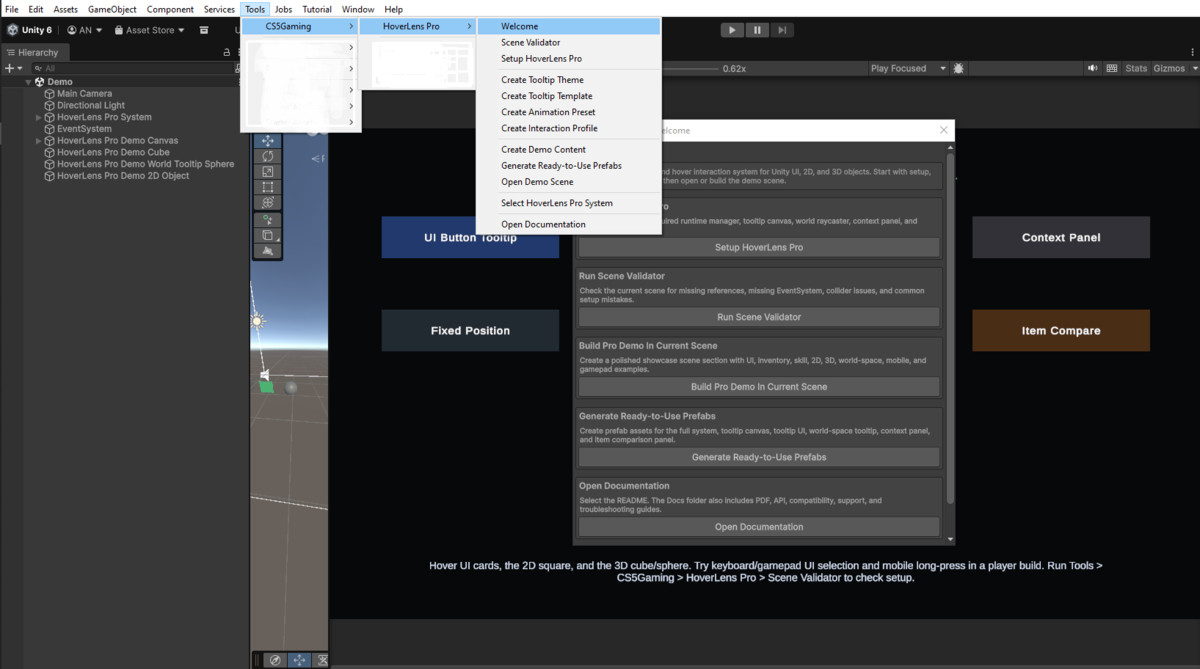1200x669 pixels.
Task: Choose Scene Validator menu entry
Action: 568,42
